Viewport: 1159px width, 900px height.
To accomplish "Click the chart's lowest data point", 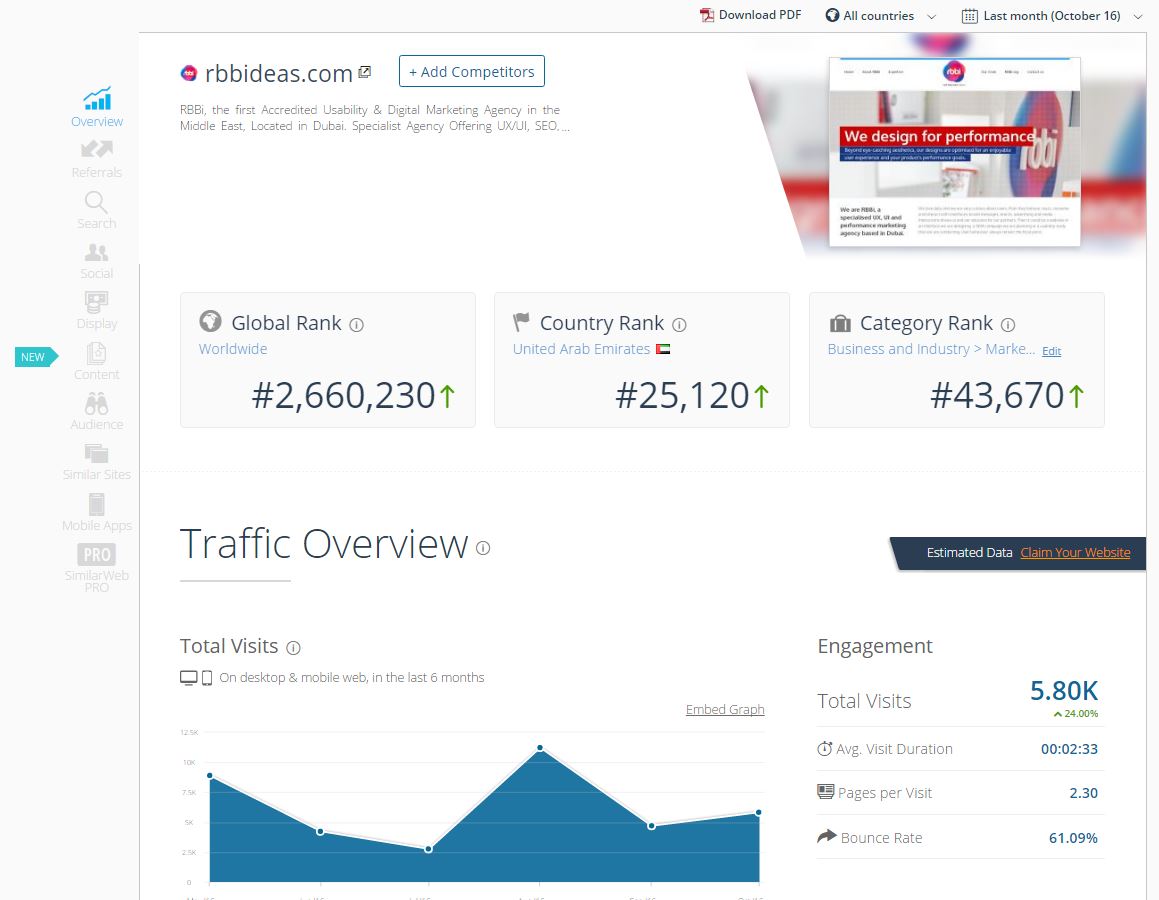I will click(429, 849).
